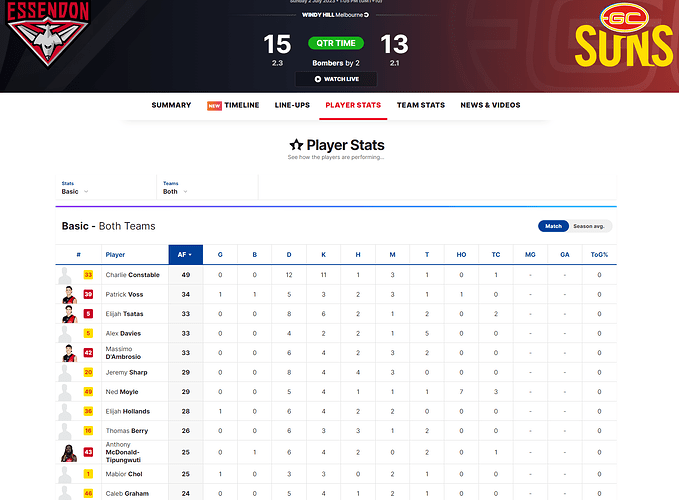
Task: Sort by the ToG% column header
Action: click(599, 255)
